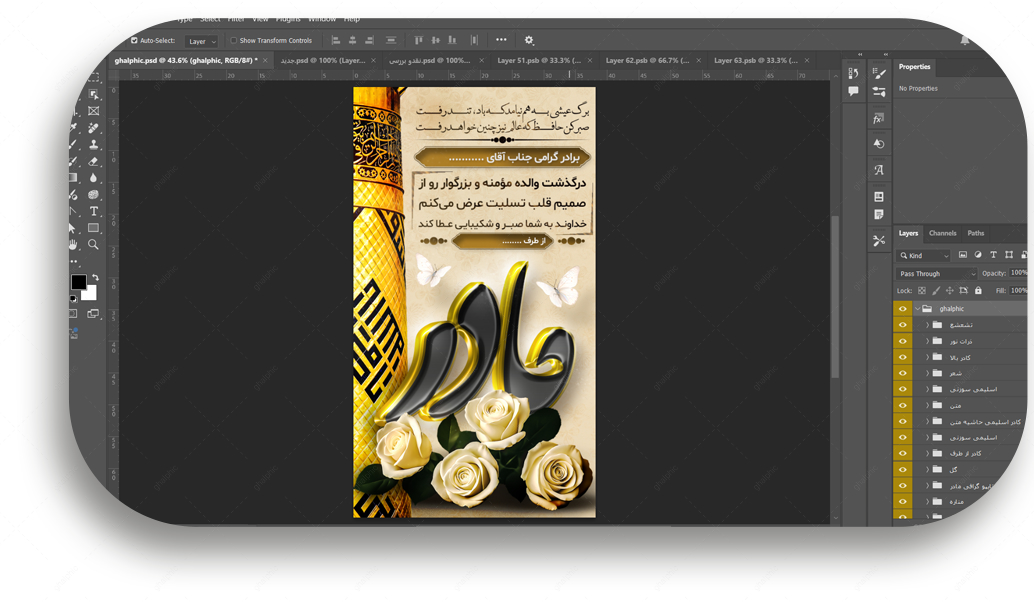Select the Eraser tool

point(93,161)
